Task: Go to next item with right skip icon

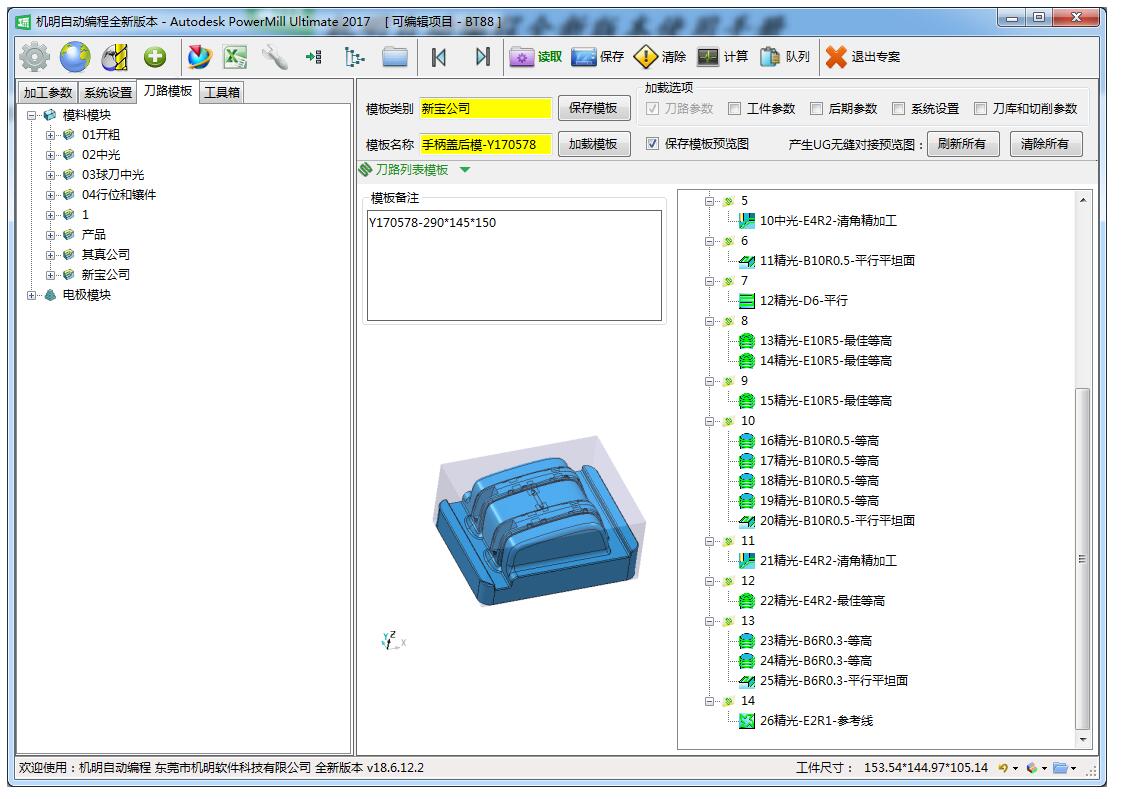Action: (483, 56)
